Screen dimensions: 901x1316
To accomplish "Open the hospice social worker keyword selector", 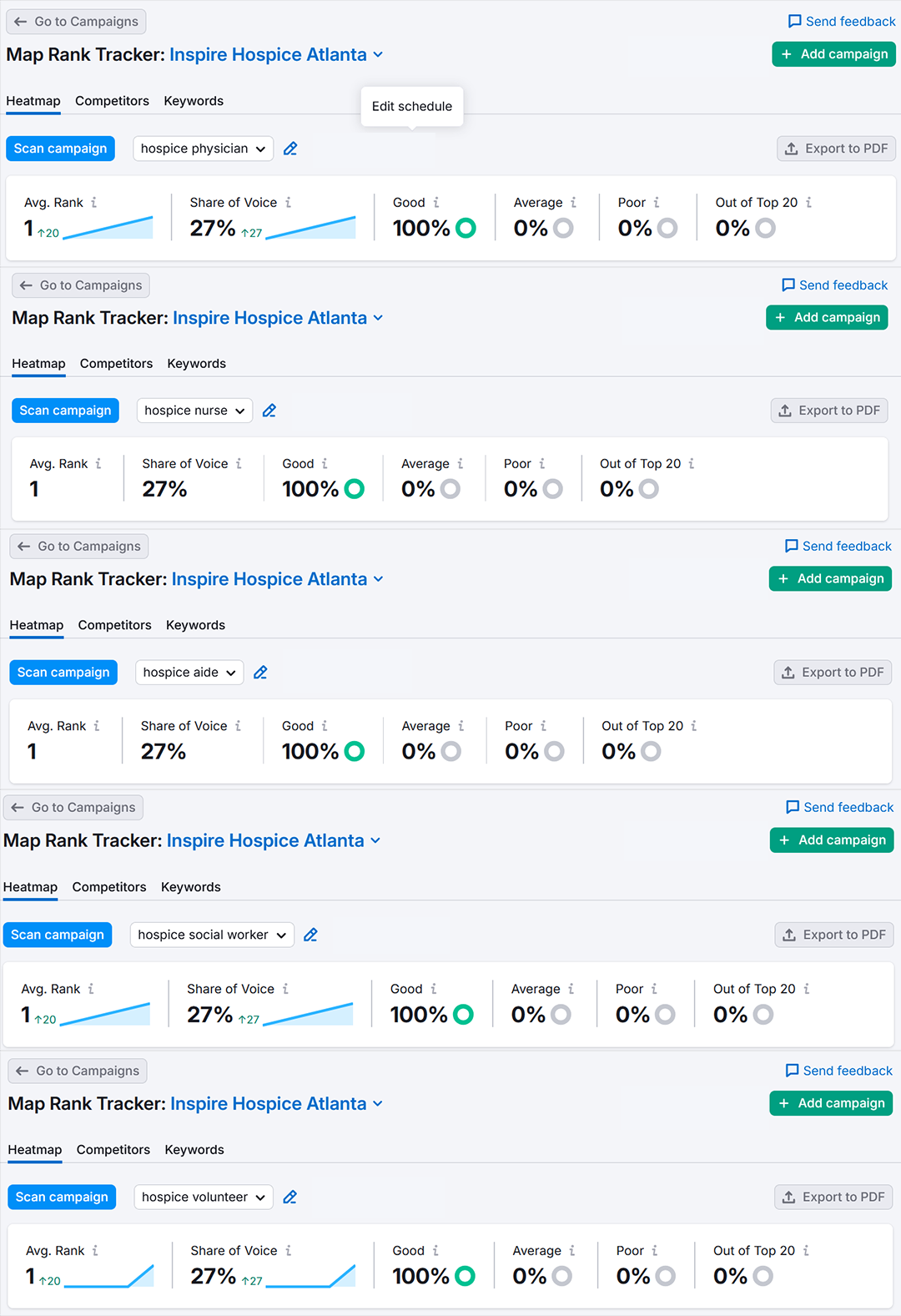I will tap(212, 935).
